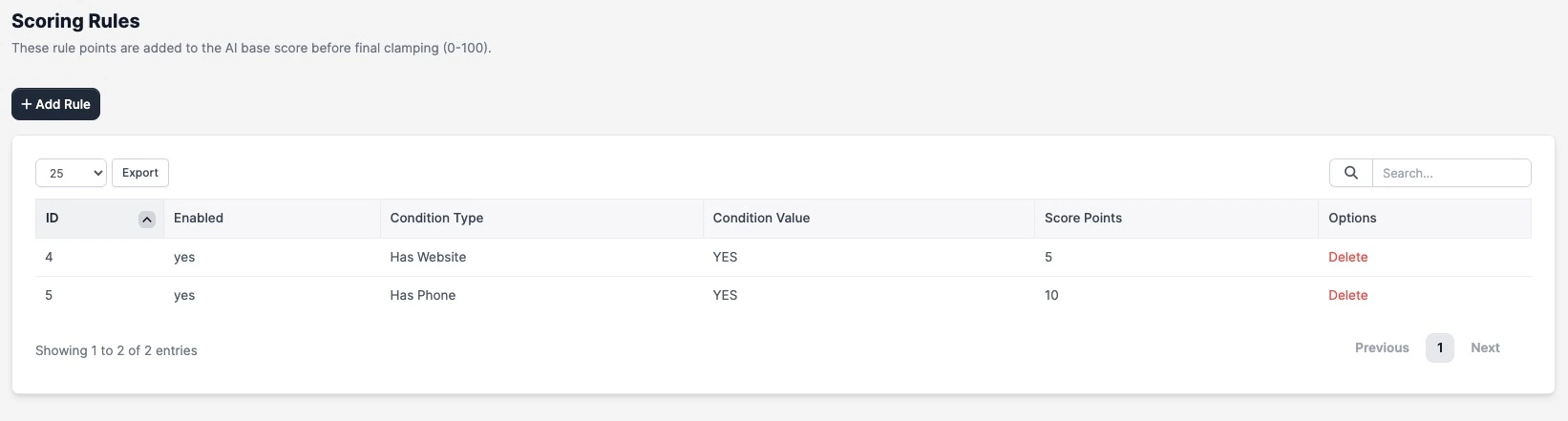Click the ID header label
This screenshot has height=421, width=1568.
(x=53, y=218)
